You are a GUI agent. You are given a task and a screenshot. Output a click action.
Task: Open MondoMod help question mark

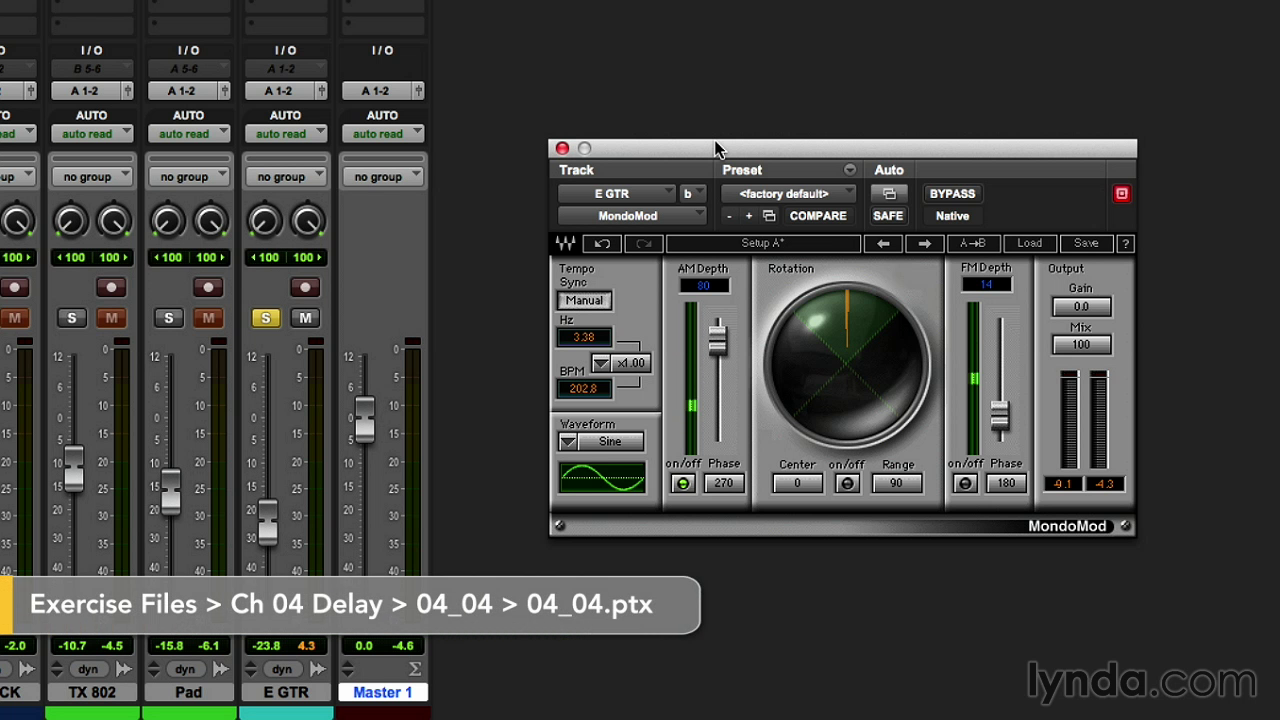1125,243
